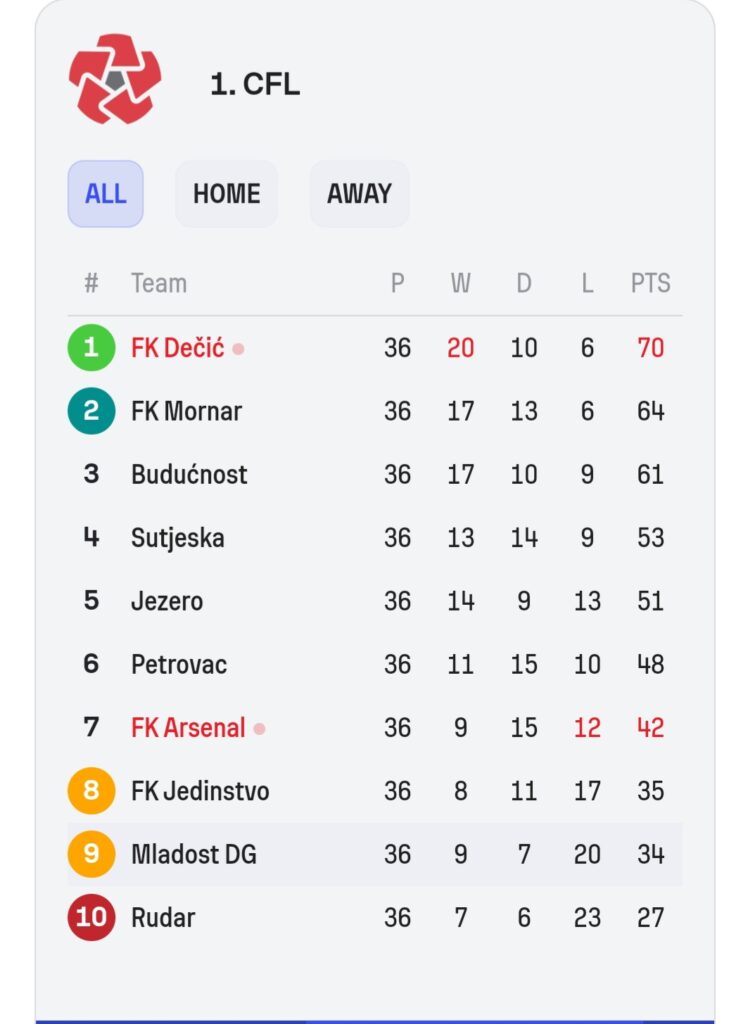Switch to the HOME standings tab

(x=227, y=194)
